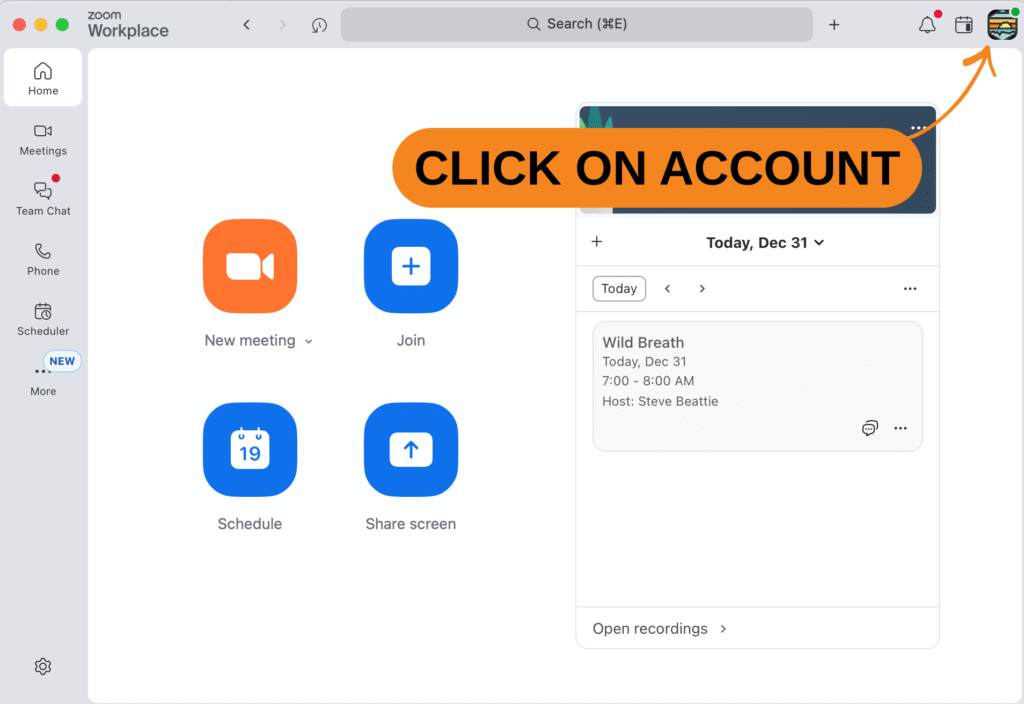Click the Today button in calendar
1024x704 pixels.
pyautogui.click(x=619, y=289)
